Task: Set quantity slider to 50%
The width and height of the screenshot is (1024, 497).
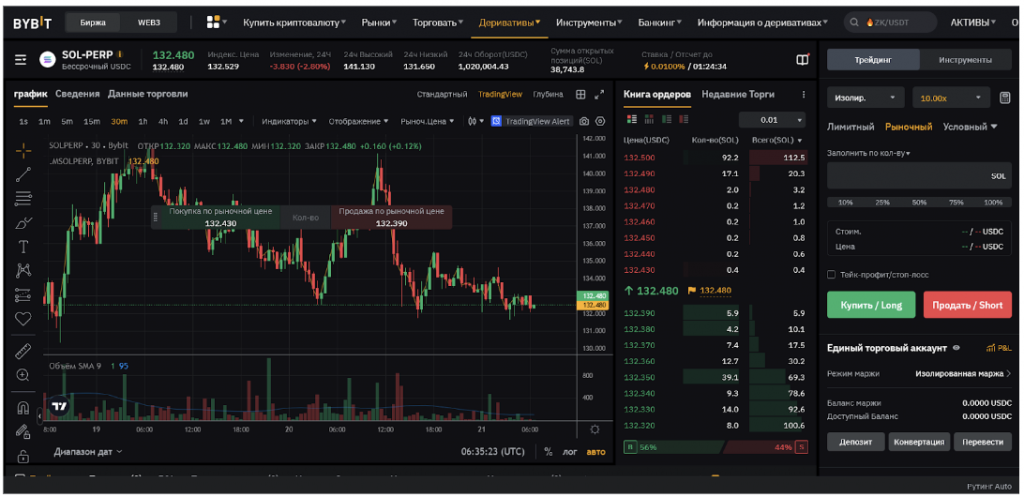Action: (x=919, y=202)
